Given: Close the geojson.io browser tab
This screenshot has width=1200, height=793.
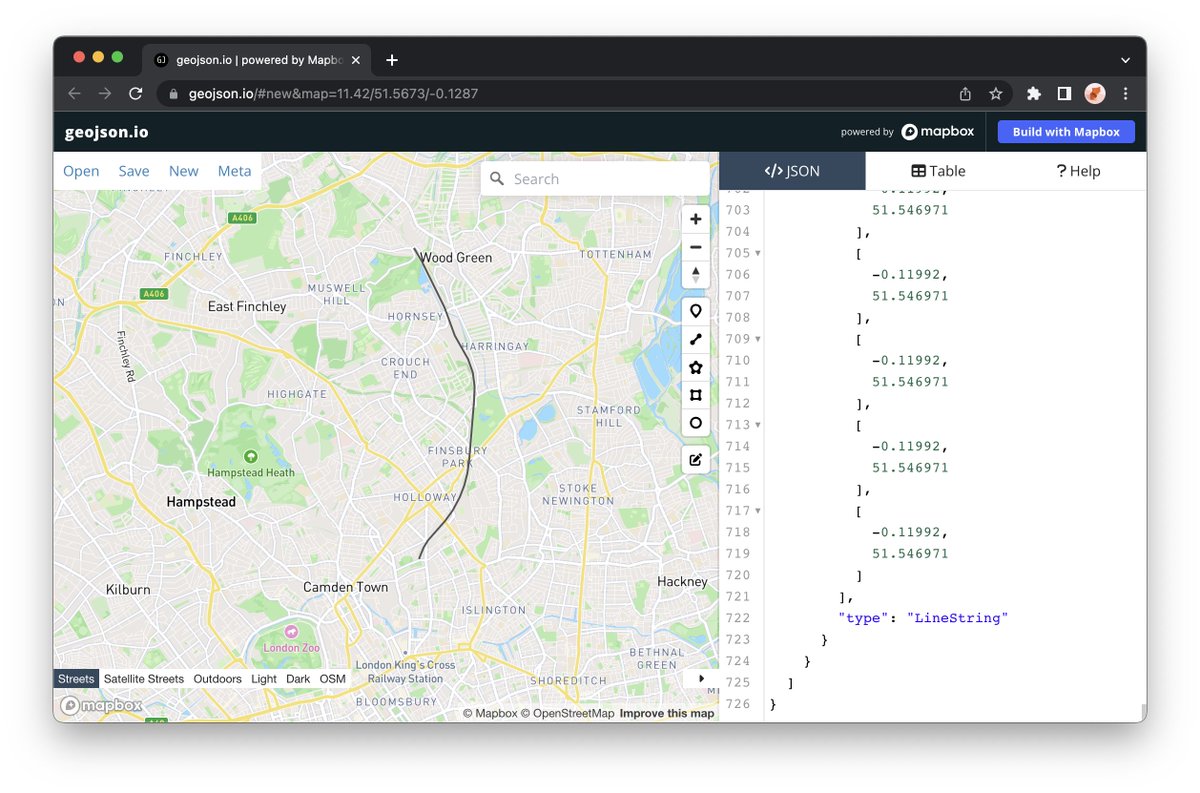Looking at the screenshot, I should [356, 60].
